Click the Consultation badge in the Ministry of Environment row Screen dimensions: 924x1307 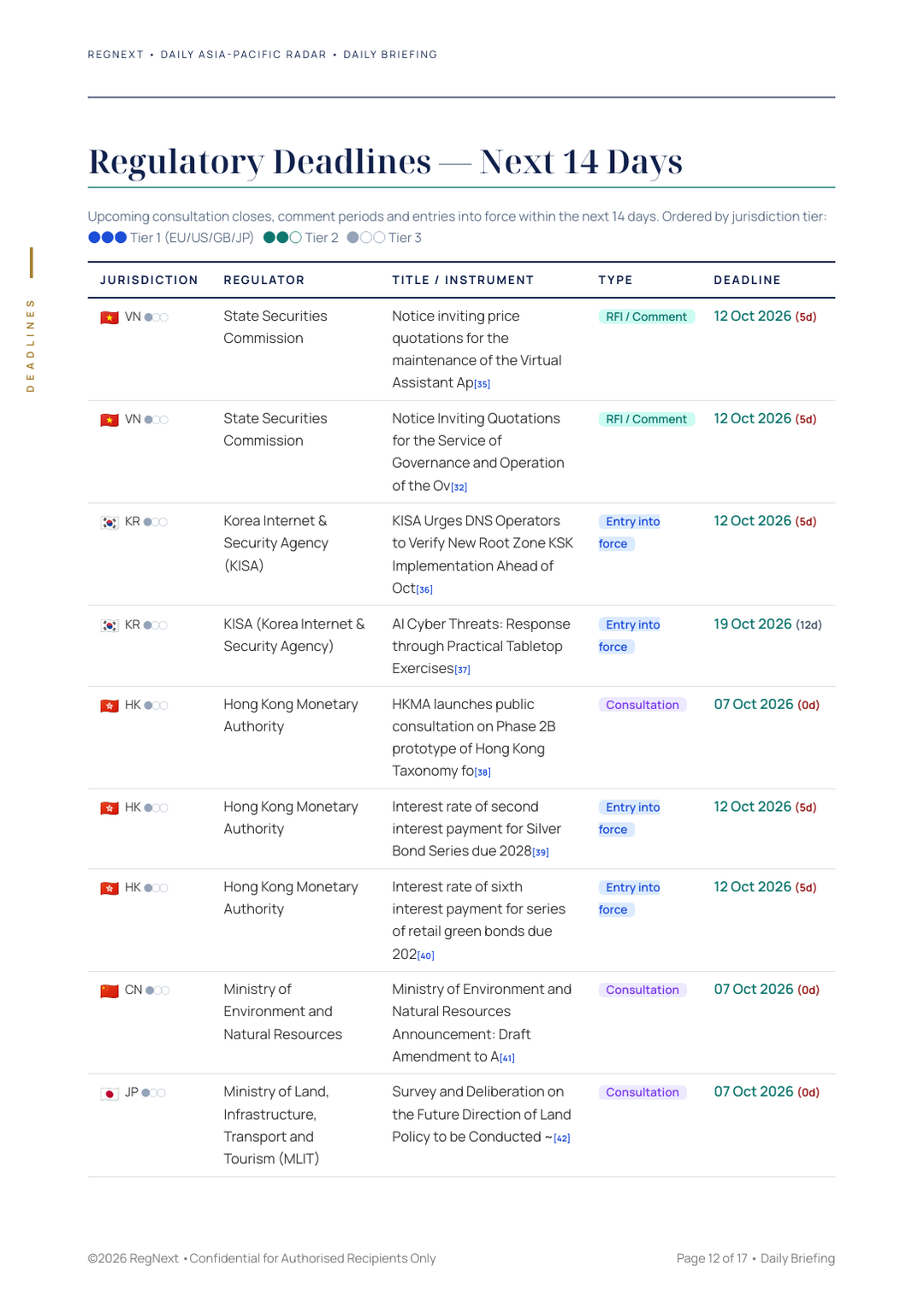pyautogui.click(x=643, y=990)
